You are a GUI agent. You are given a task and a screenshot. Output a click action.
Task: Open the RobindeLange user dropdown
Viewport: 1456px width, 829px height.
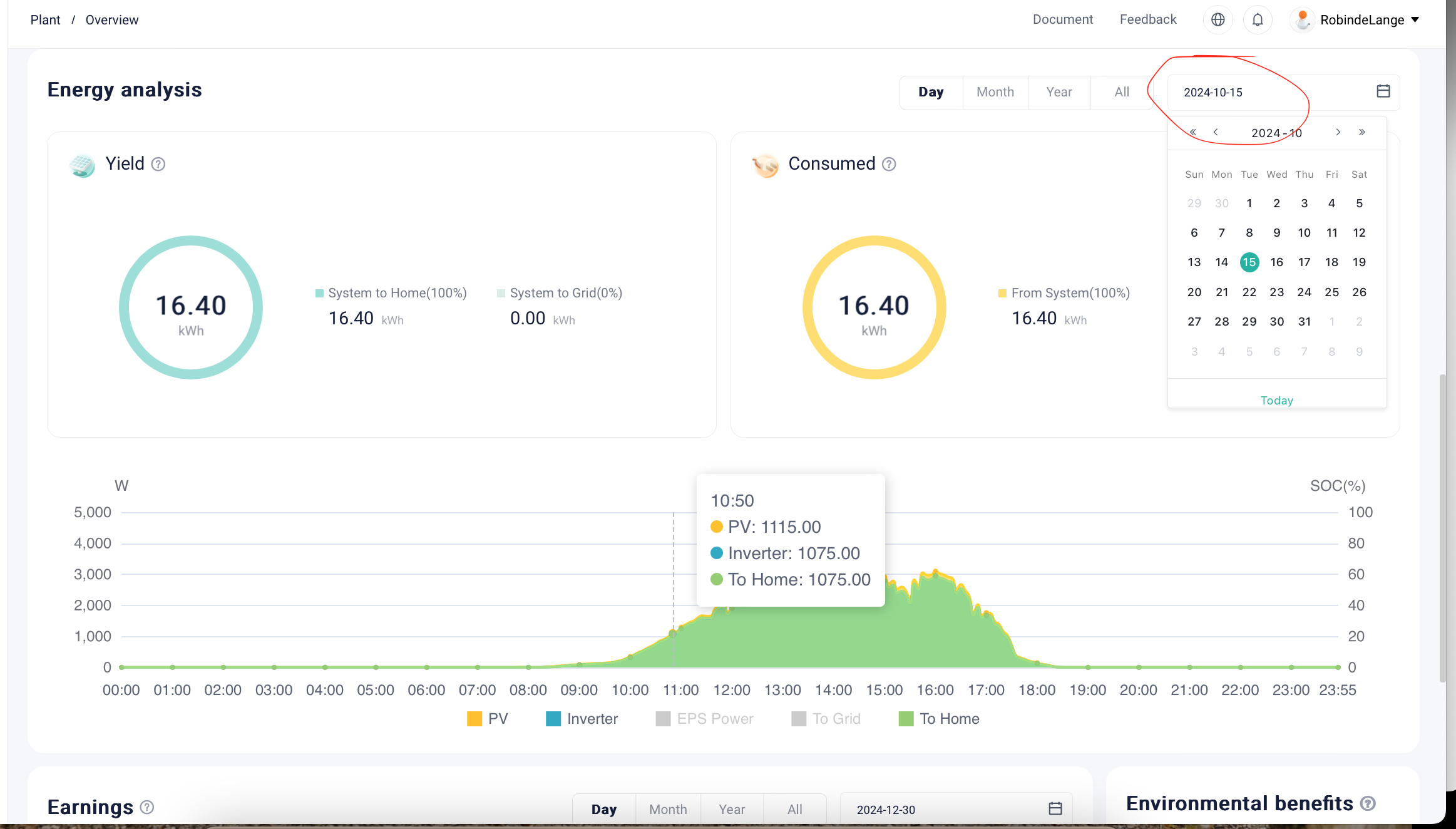1361,20
